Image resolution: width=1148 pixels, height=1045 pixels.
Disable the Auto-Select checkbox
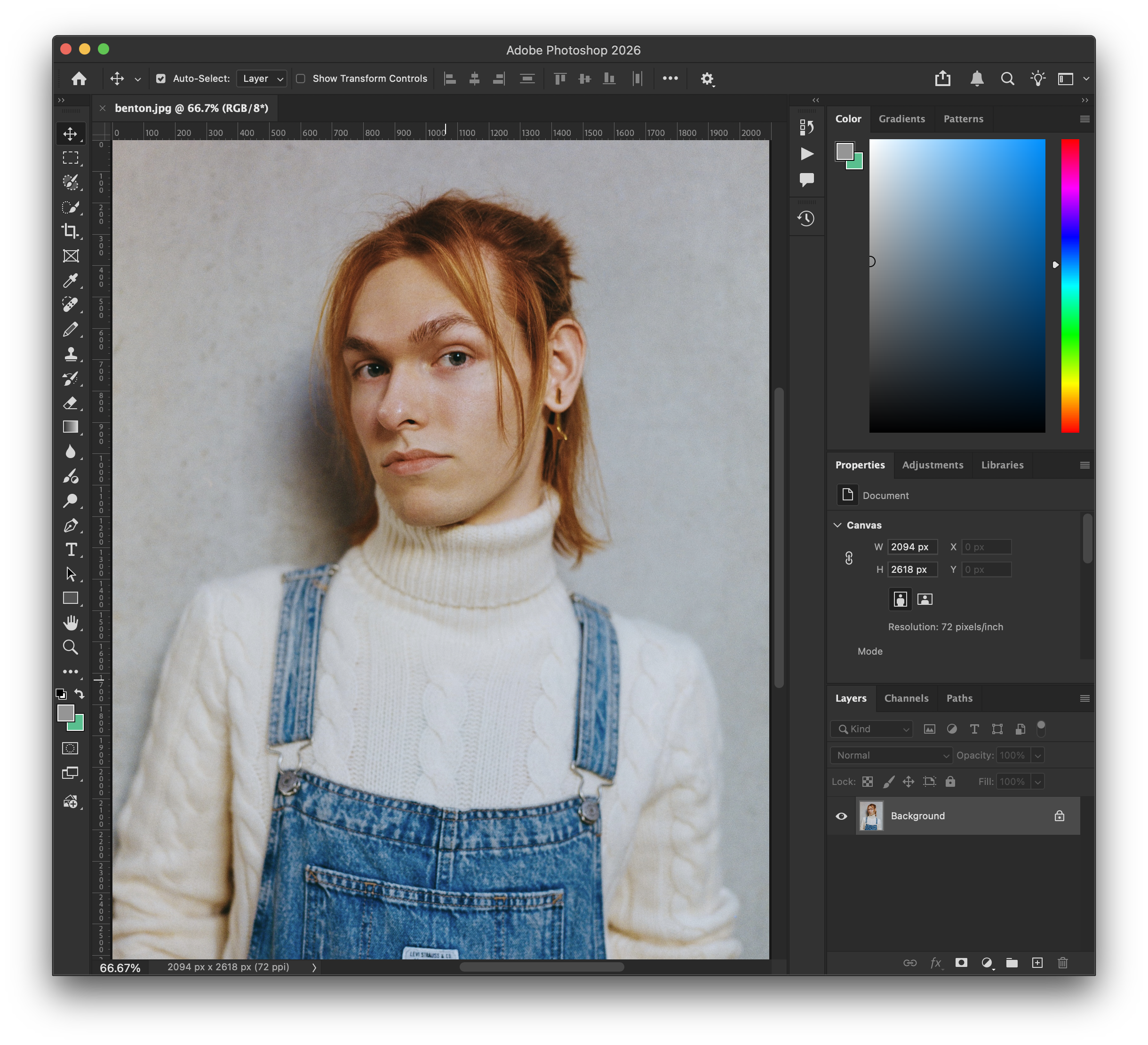click(161, 79)
